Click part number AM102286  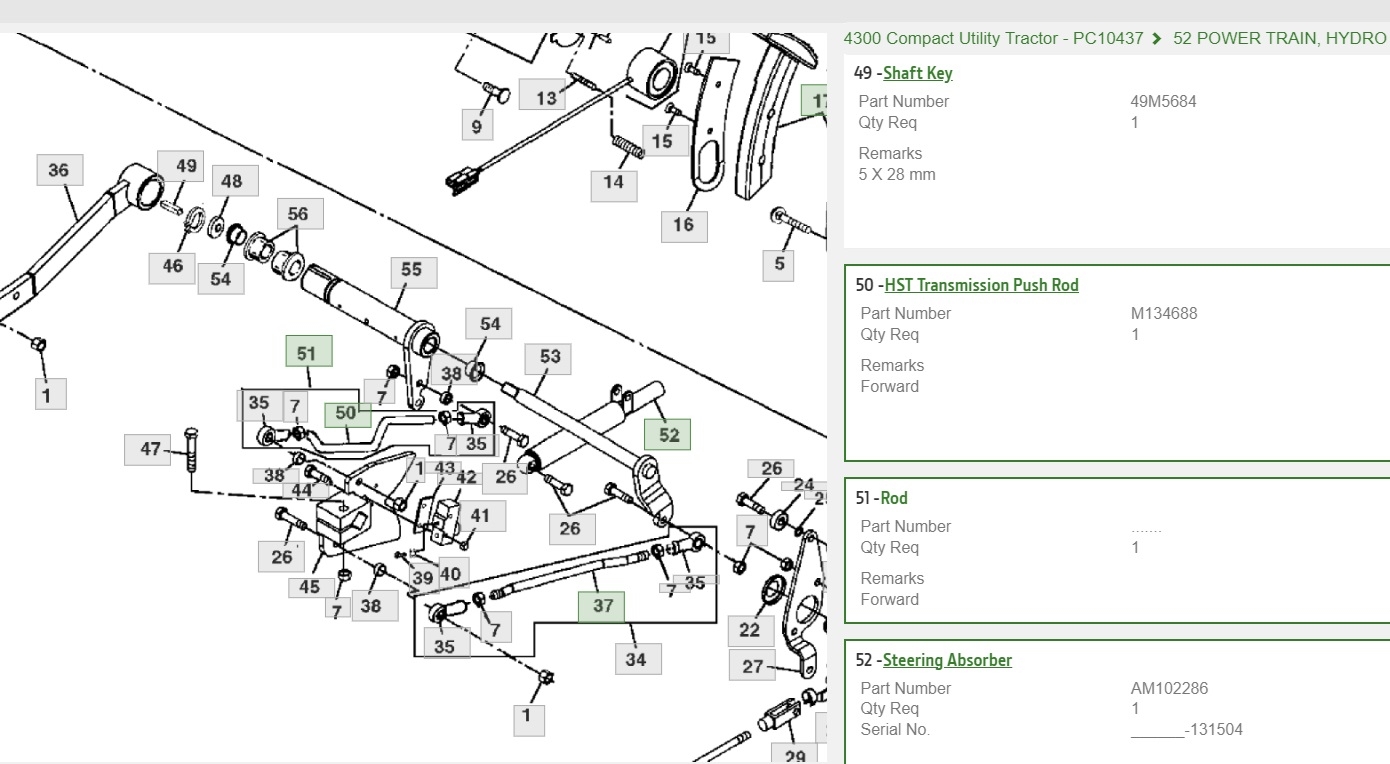(1171, 688)
